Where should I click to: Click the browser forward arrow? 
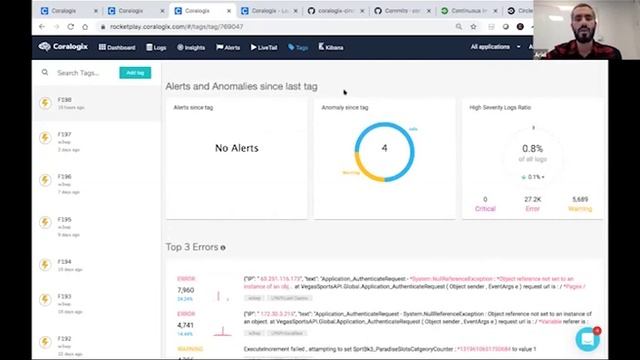pos(56,27)
